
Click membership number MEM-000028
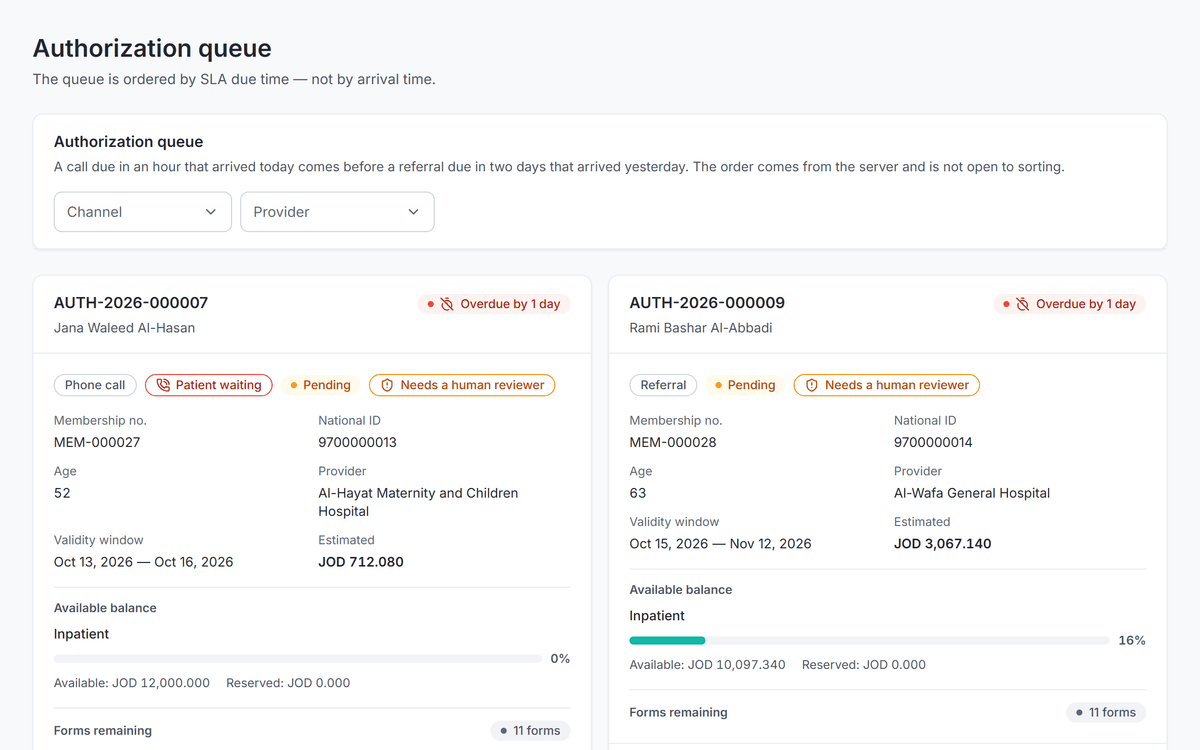pyautogui.click(x=673, y=442)
